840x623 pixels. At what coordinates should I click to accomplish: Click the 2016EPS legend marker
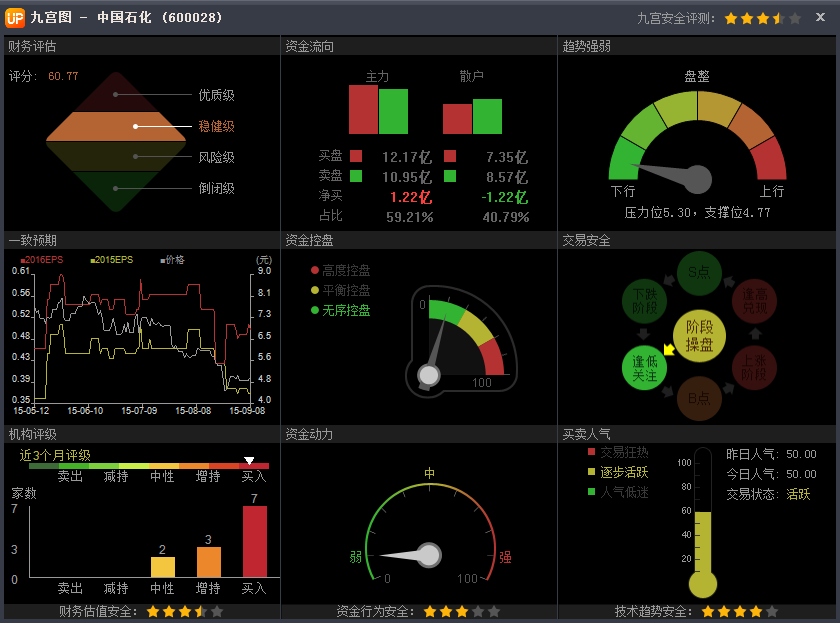pyautogui.click(x=23, y=260)
